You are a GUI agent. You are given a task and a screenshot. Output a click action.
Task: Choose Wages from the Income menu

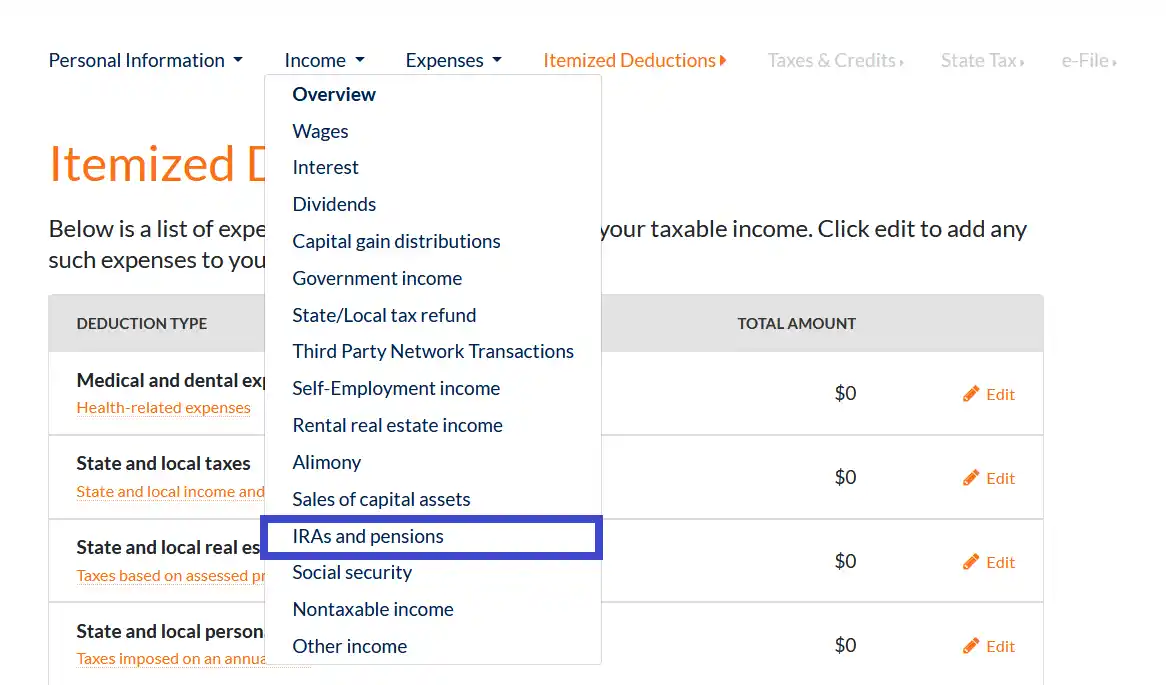pos(320,132)
